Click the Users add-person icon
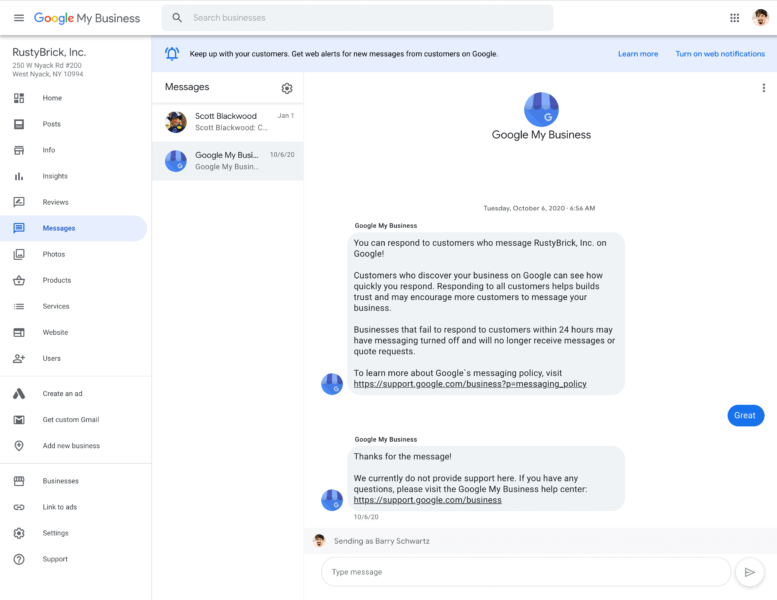 [19, 358]
